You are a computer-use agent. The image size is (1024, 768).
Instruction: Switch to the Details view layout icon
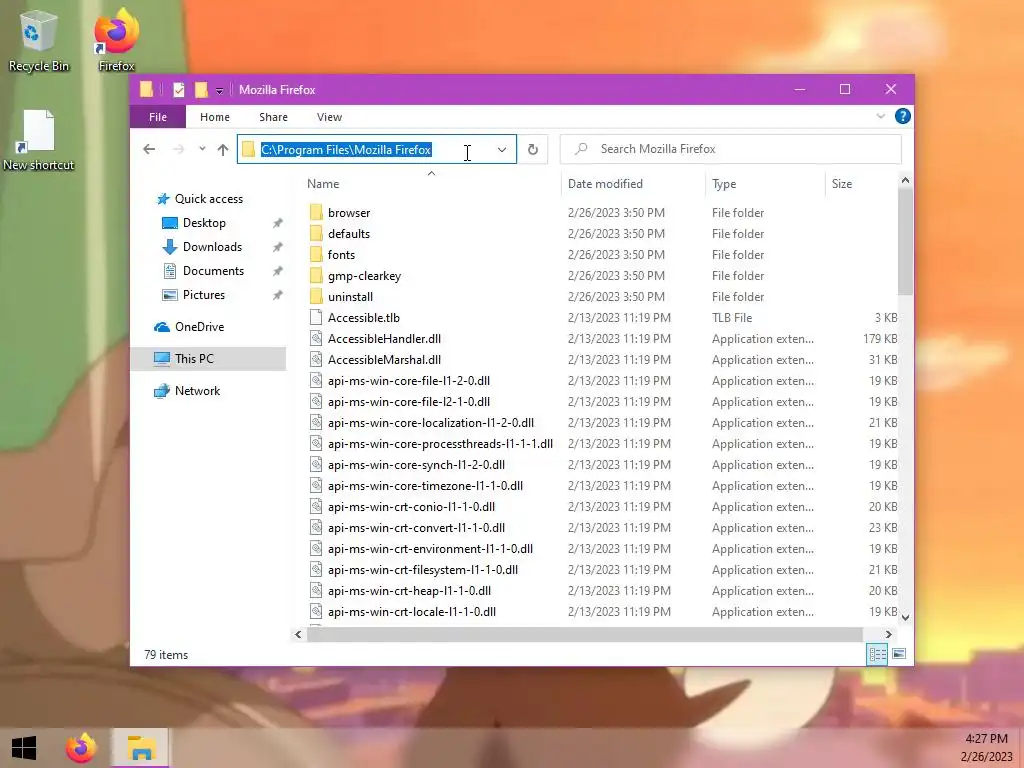click(877, 654)
